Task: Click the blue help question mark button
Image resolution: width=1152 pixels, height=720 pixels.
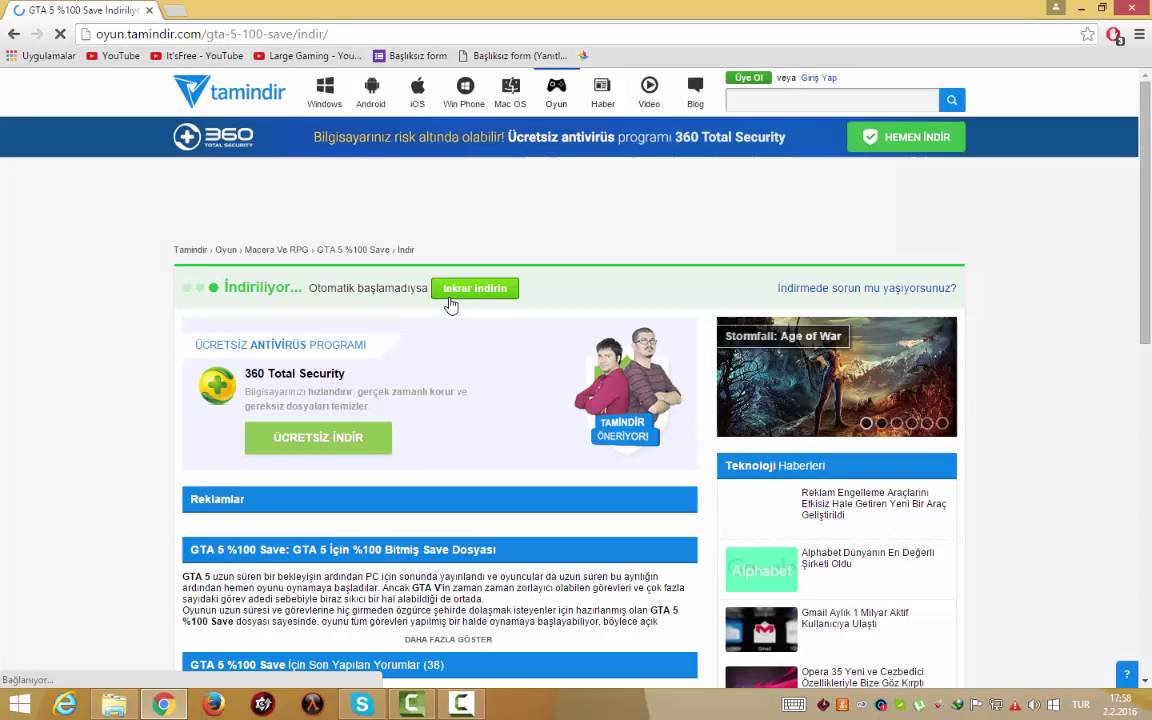Action: (x=1126, y=674)
